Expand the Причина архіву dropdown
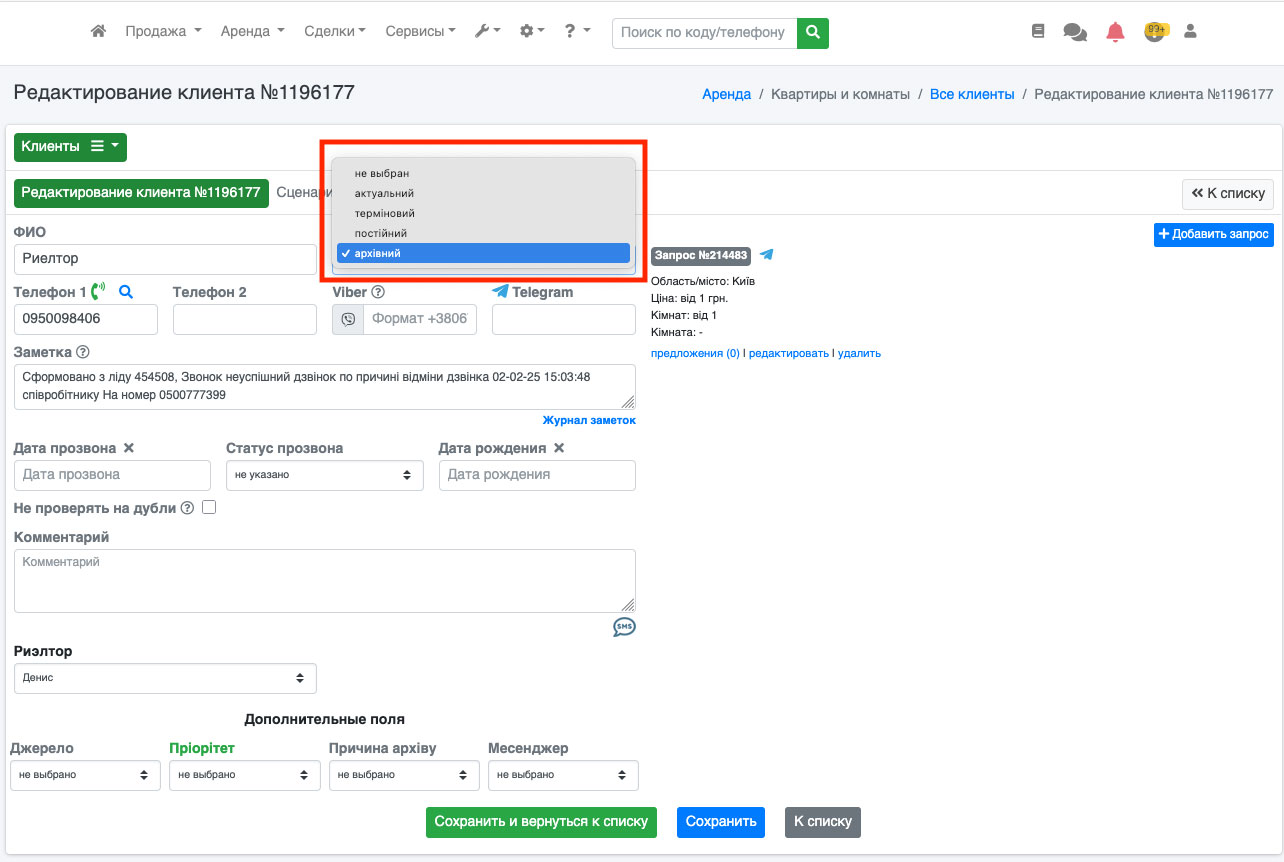The width and height of the screenshot is (1284, 862). 403,775
